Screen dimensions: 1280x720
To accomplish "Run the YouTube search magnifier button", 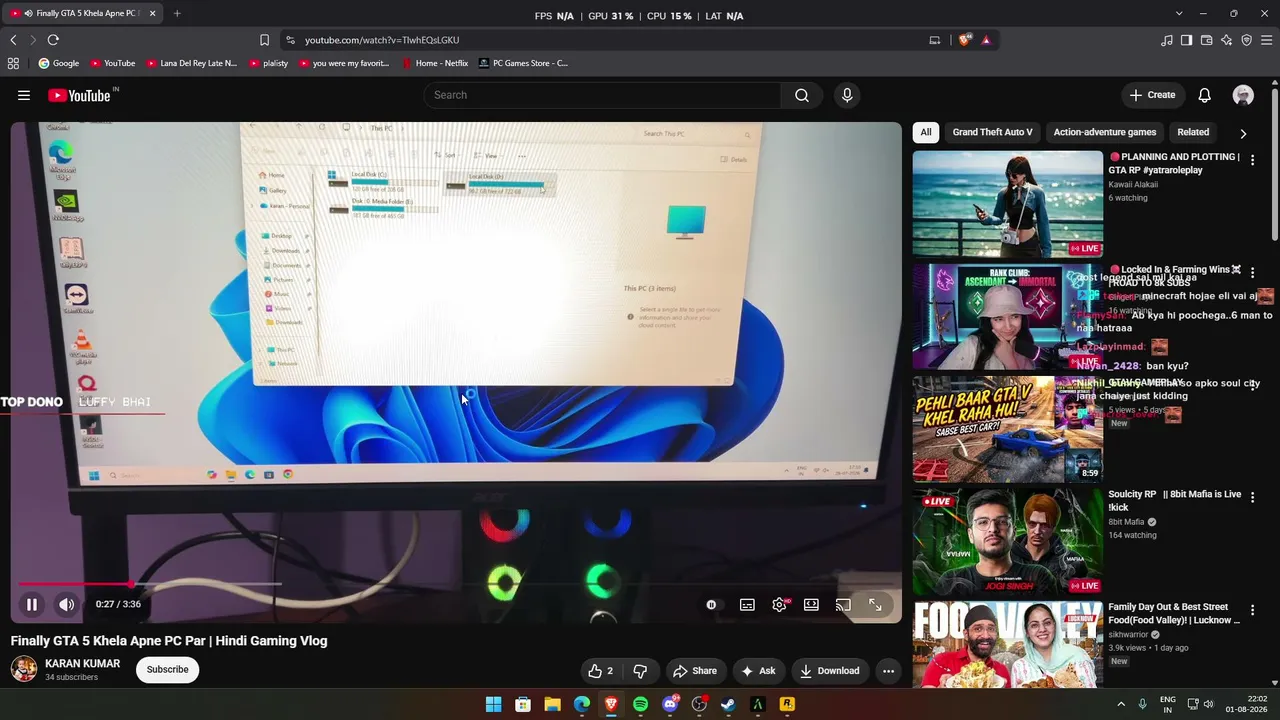I will (802, 95).
